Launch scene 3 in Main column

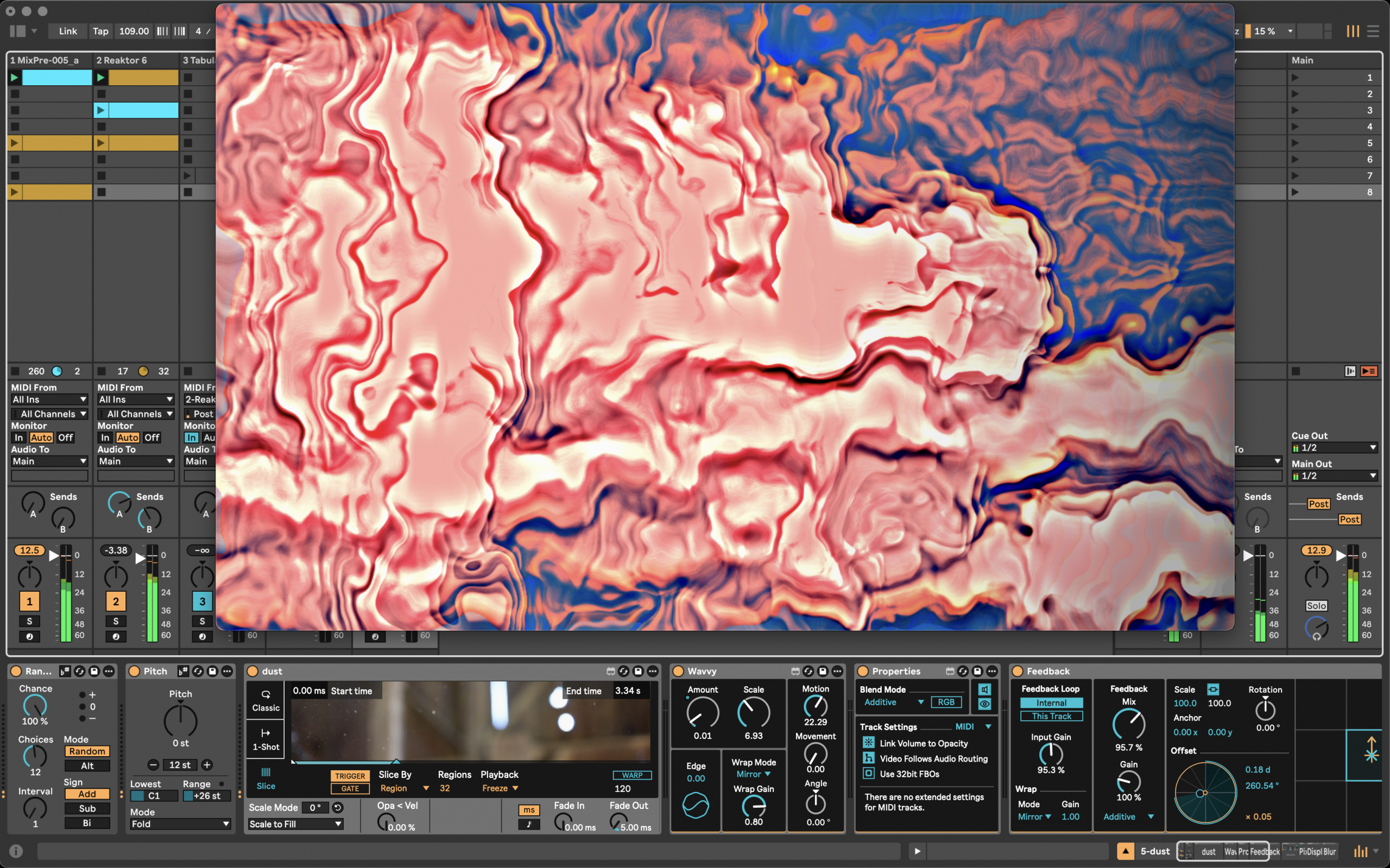(1294, 110)
